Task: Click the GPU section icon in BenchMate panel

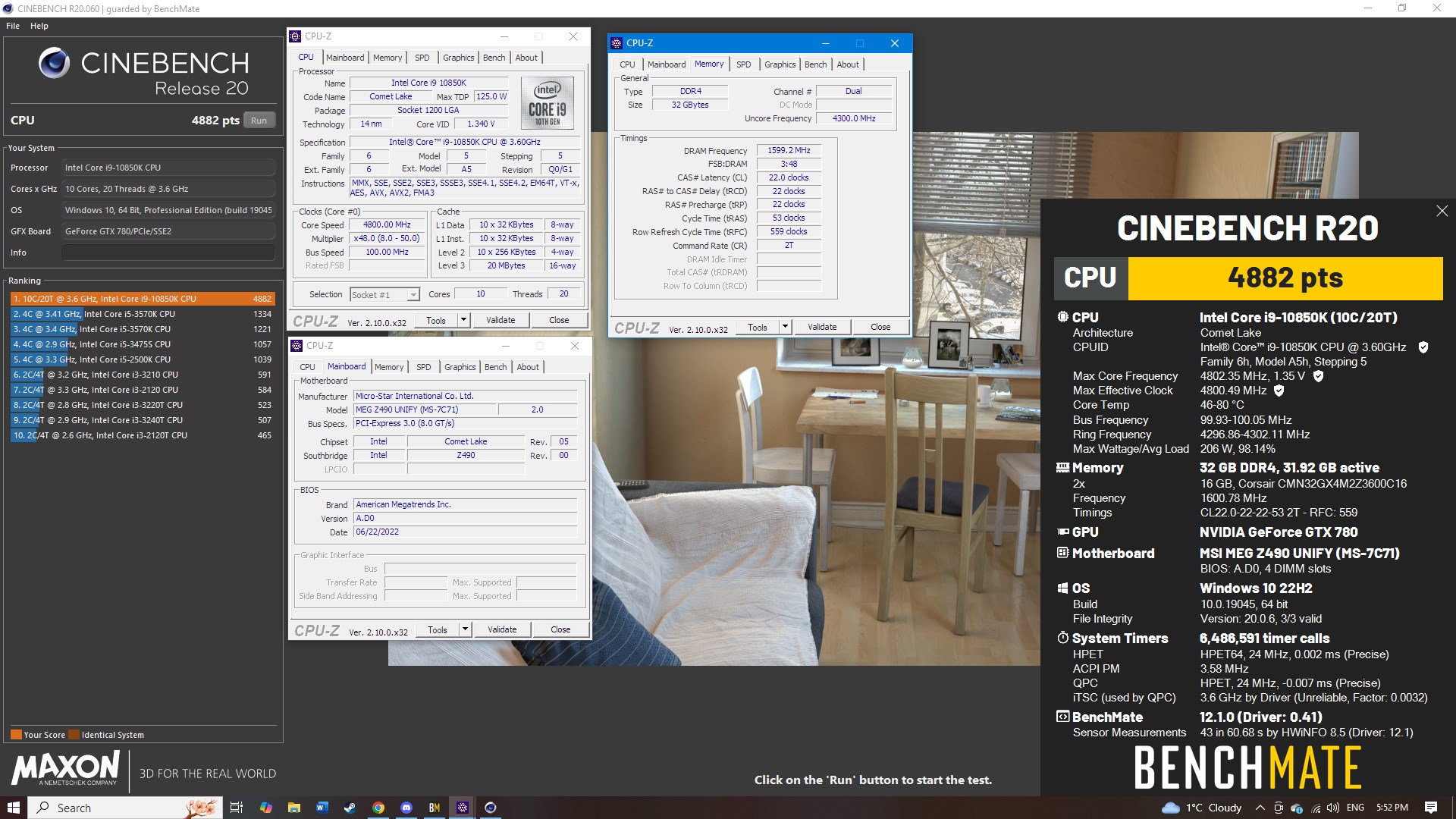Action: (1062, 532)
